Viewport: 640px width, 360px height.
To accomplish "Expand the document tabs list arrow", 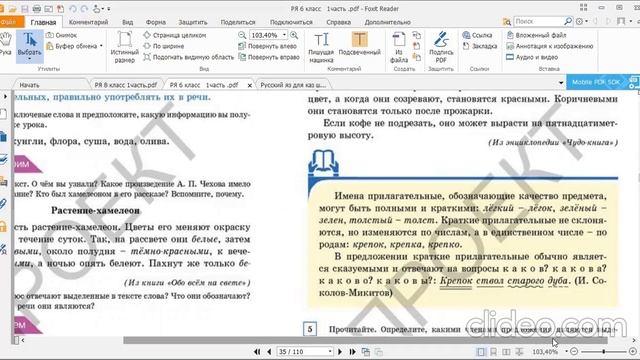I will [x=561, y=83].
